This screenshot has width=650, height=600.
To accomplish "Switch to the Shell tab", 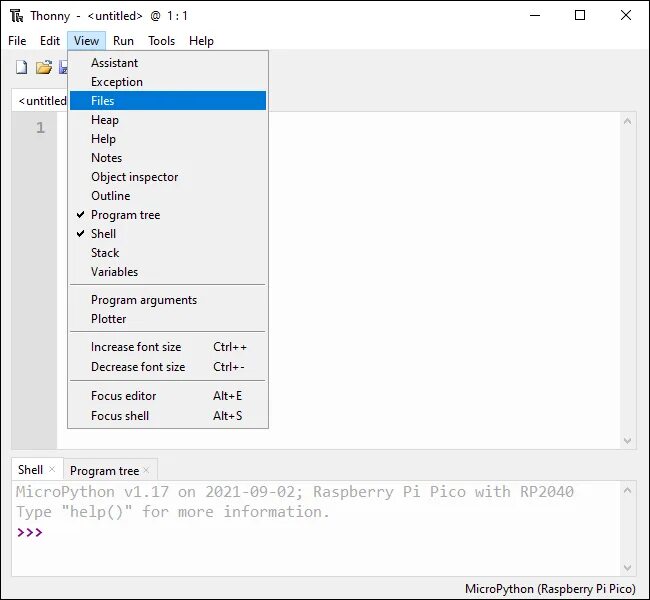I will click(30, 470).
